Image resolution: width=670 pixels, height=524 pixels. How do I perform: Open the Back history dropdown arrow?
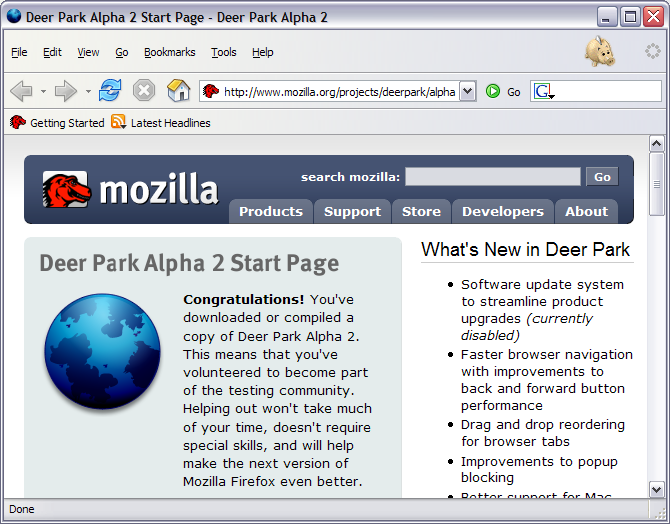click(x=43, y=92)
